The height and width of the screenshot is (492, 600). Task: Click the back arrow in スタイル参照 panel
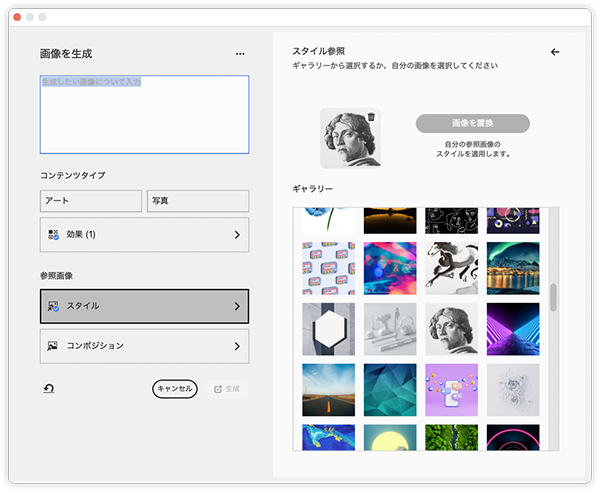click(555, 52)
